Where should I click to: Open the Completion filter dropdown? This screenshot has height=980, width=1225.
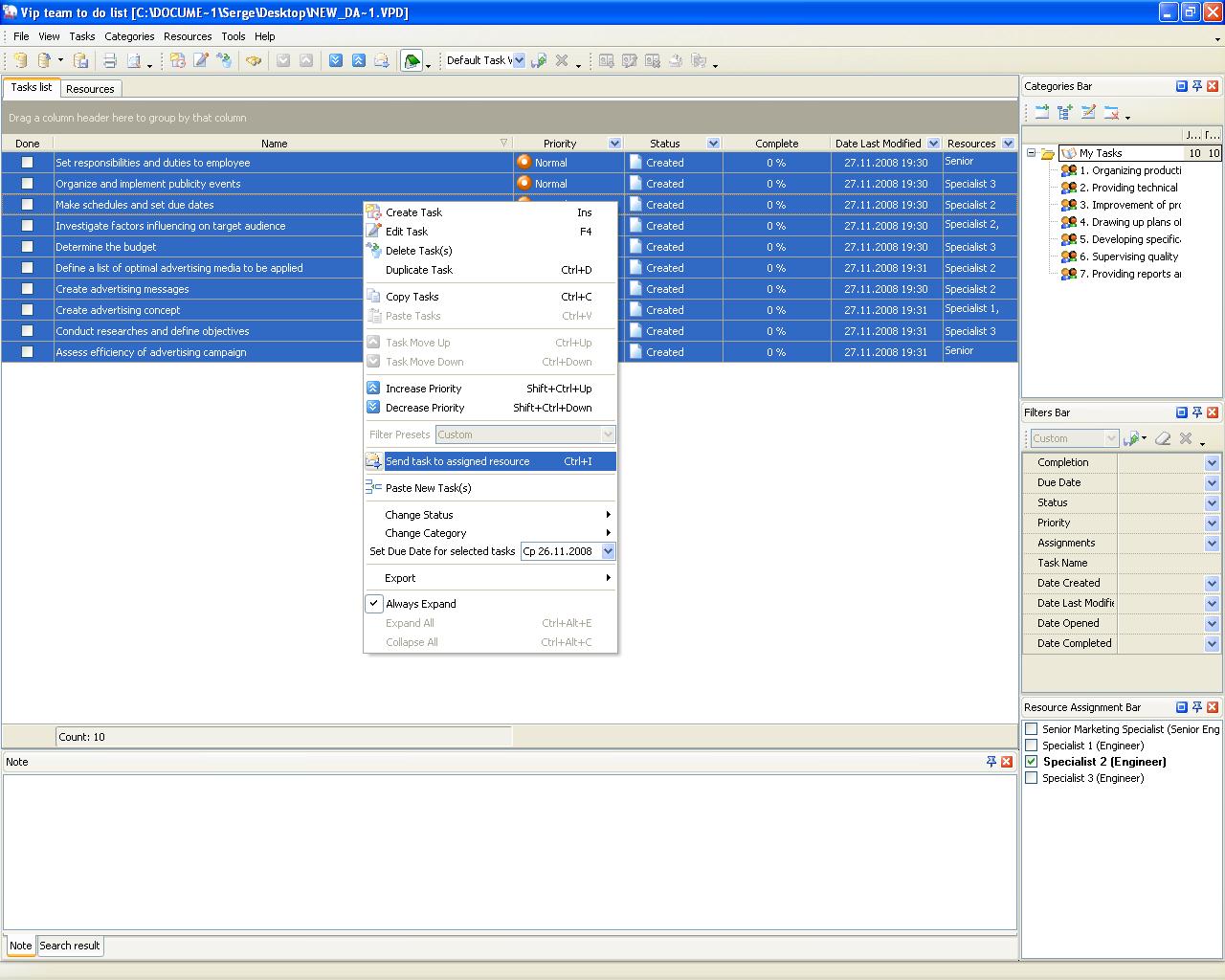tap(1212, 462)
